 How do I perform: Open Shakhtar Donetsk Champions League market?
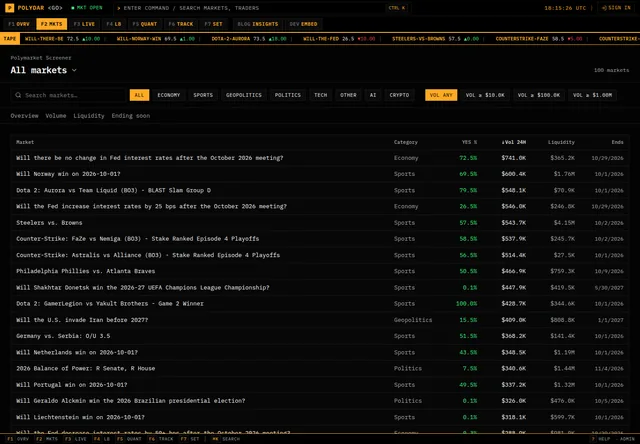coord(320,287)
